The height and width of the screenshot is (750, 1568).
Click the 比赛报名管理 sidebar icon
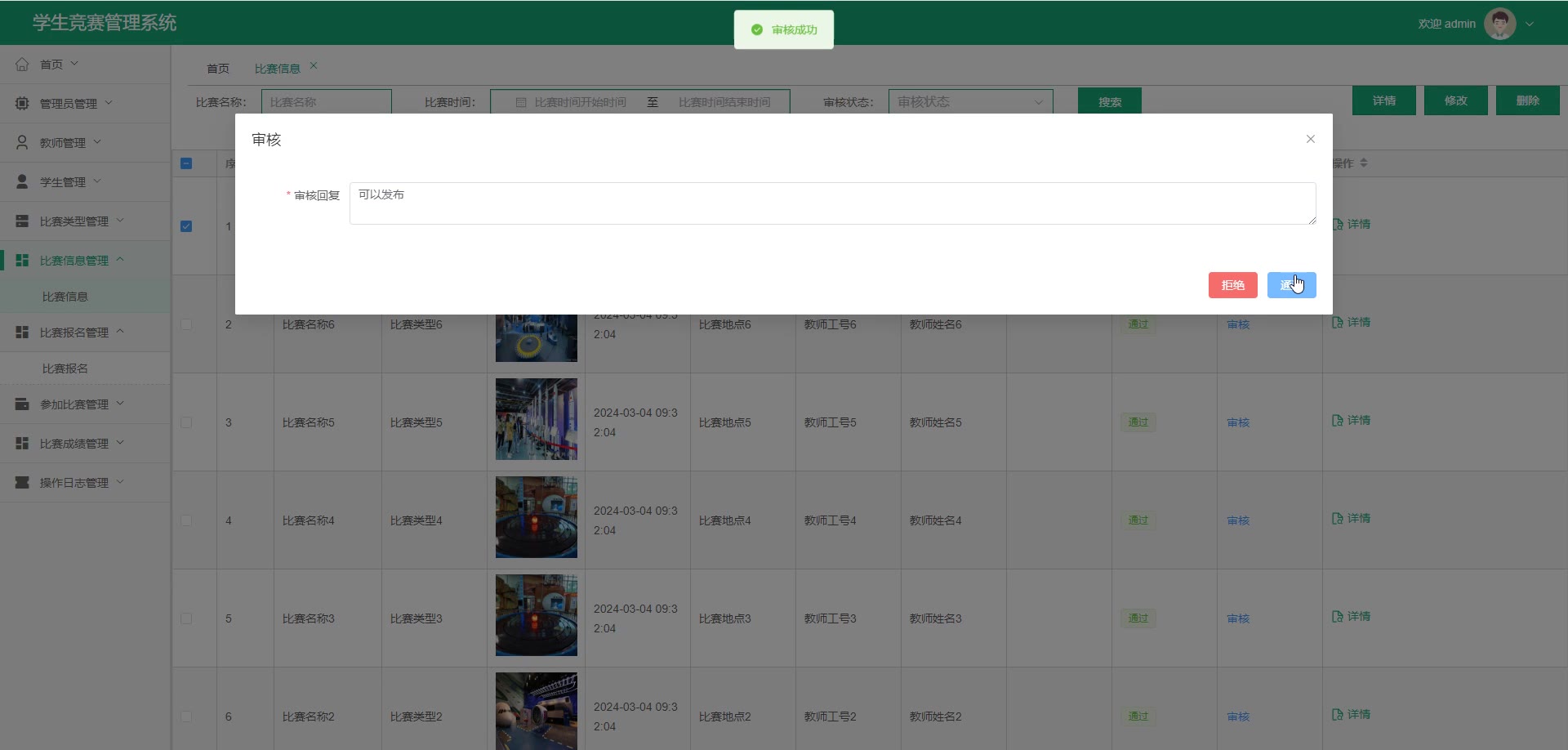22,332
